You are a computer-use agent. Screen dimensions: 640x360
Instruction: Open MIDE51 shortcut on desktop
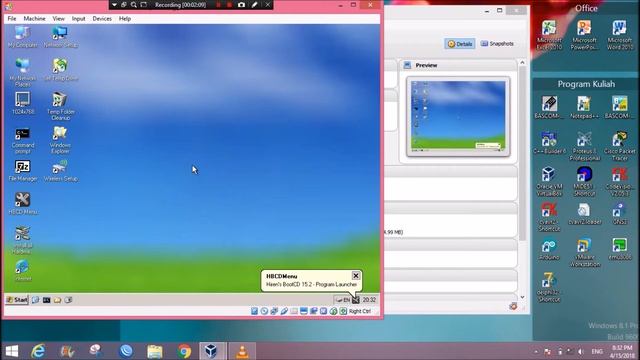click(x=584, y=181)
